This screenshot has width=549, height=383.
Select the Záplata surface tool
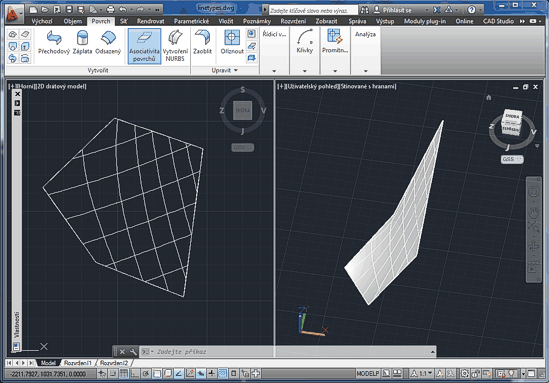coord(82,42)
